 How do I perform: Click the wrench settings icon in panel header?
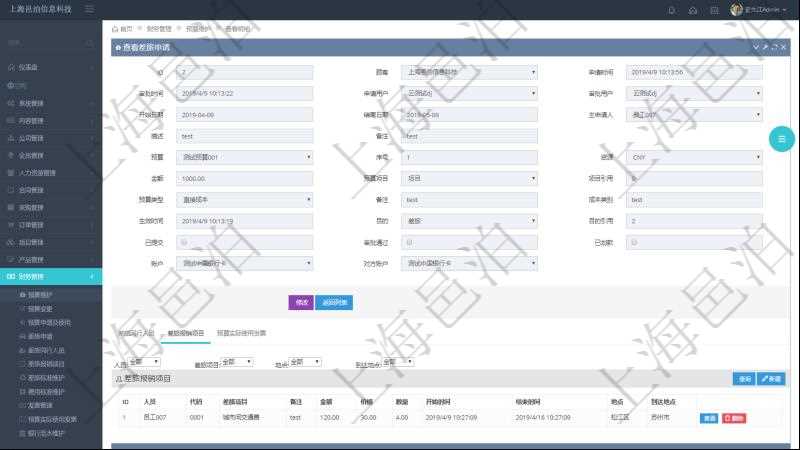(765, 47)
